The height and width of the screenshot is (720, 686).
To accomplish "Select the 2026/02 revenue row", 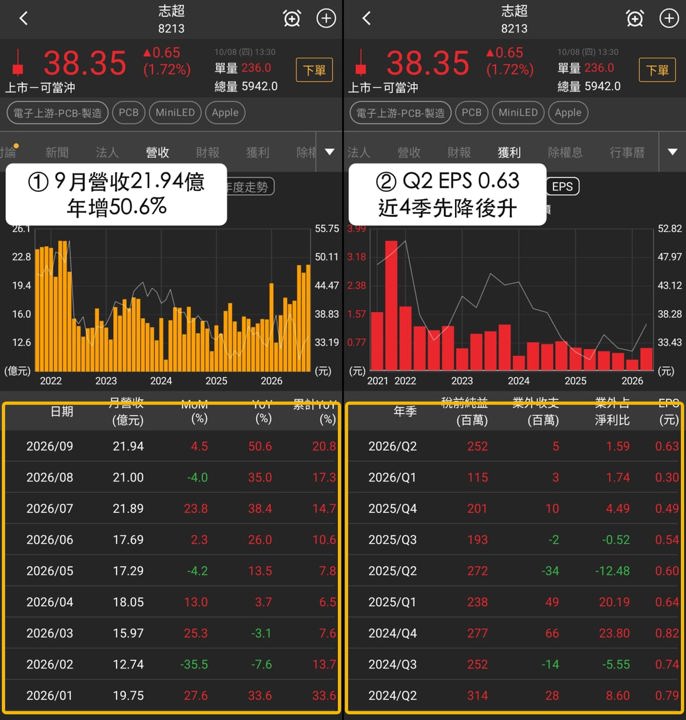I will [171, 664].
